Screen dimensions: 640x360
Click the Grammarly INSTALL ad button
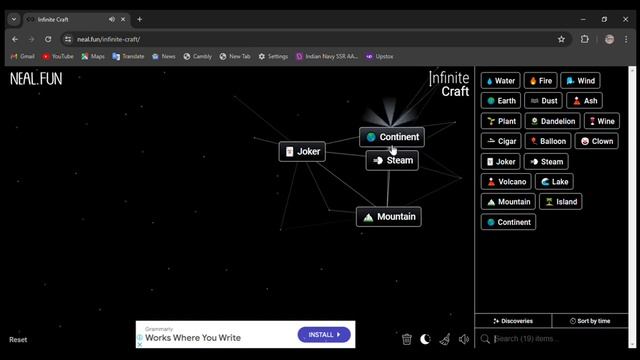[x=324, y=335]
